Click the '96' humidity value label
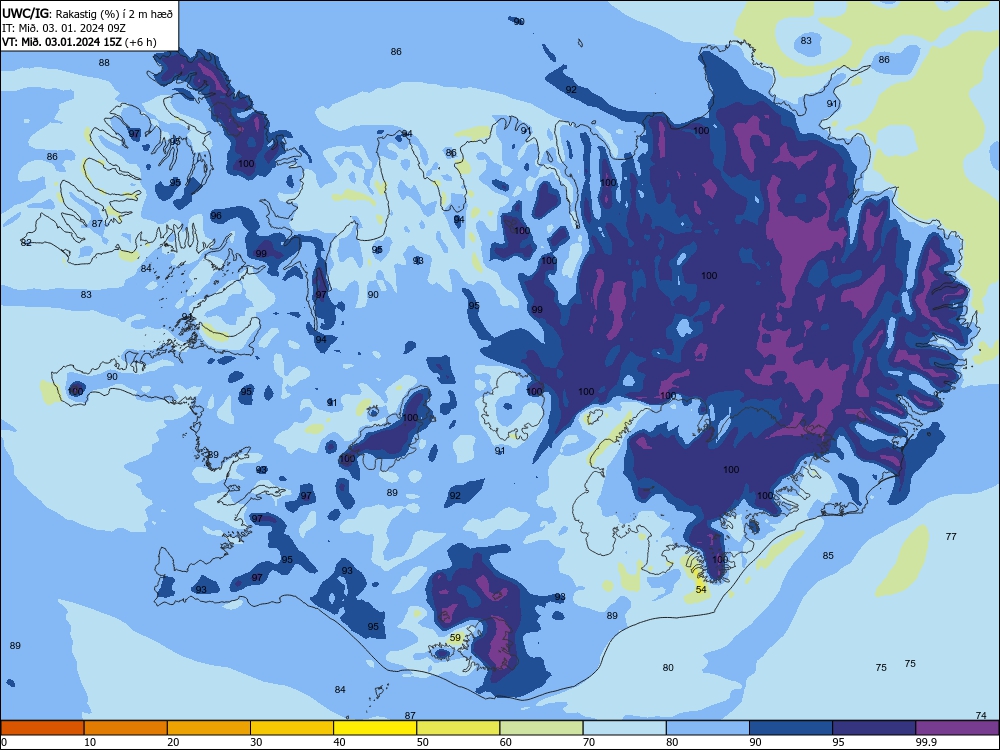The width and height of the screenshot is (1000, 750). click(x=216, y=216)
